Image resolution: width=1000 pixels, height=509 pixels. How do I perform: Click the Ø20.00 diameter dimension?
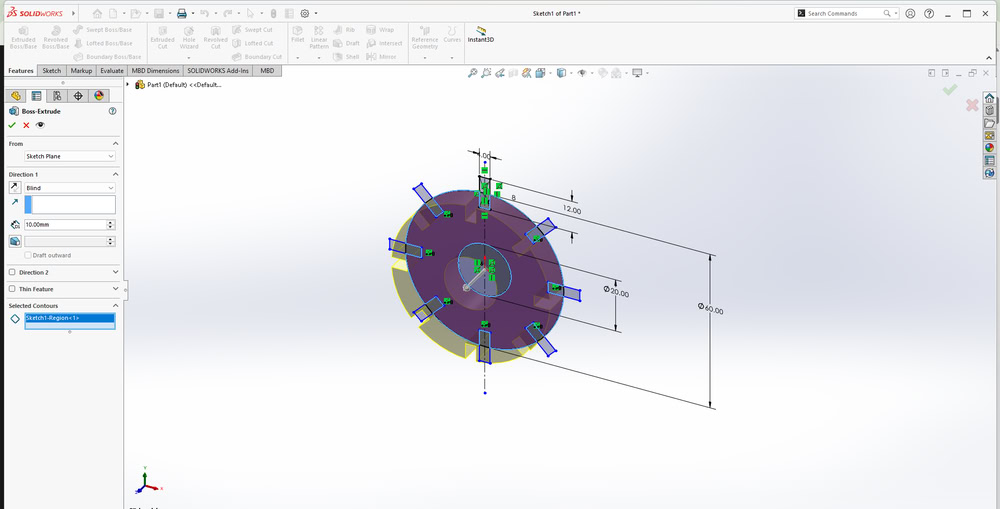coord(616,291)
